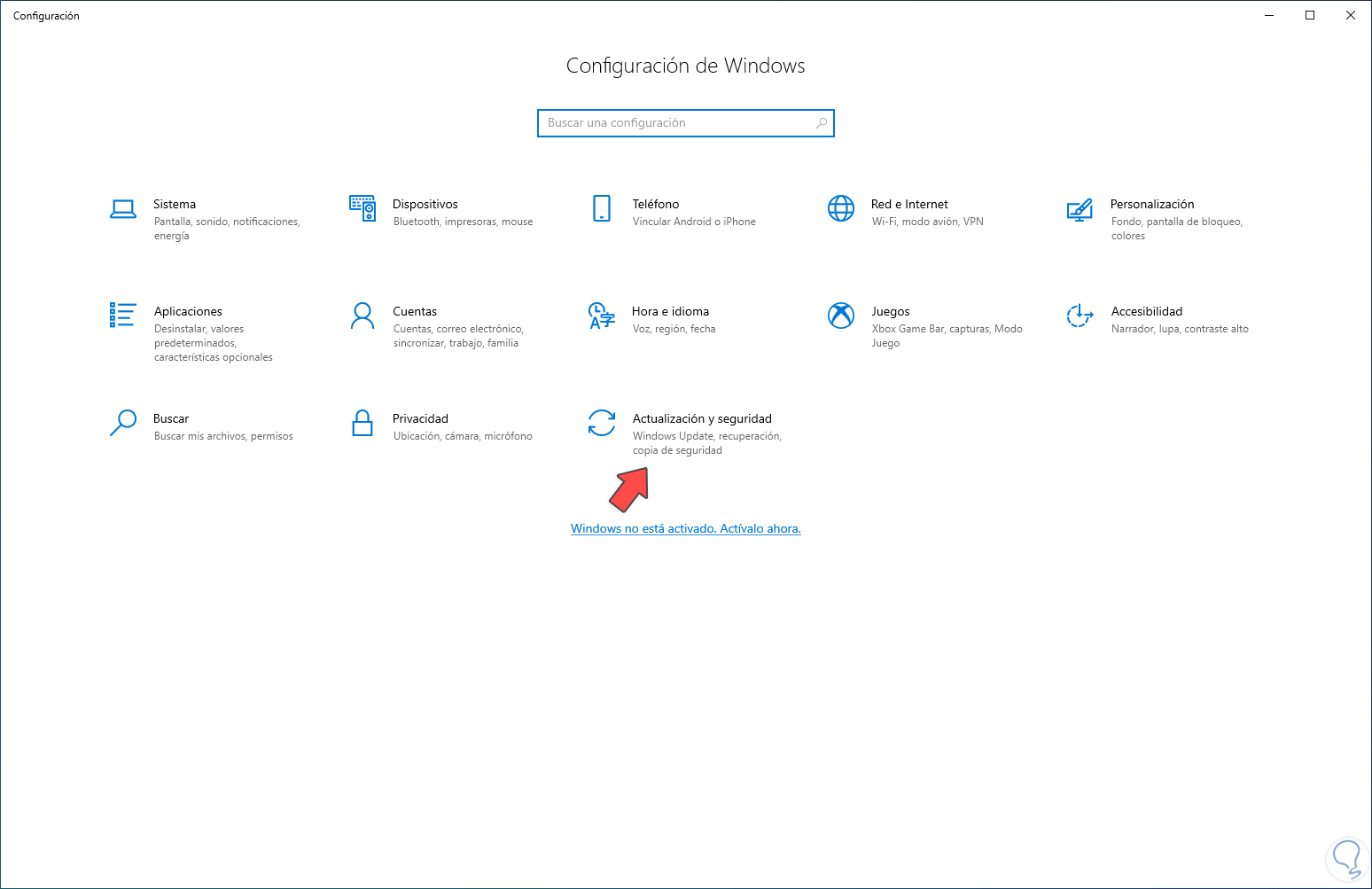Image resolution: width=1372 pixels, height=889 pixels.
Task: Click the text Windows Update, recuperación
Action: 706,436
